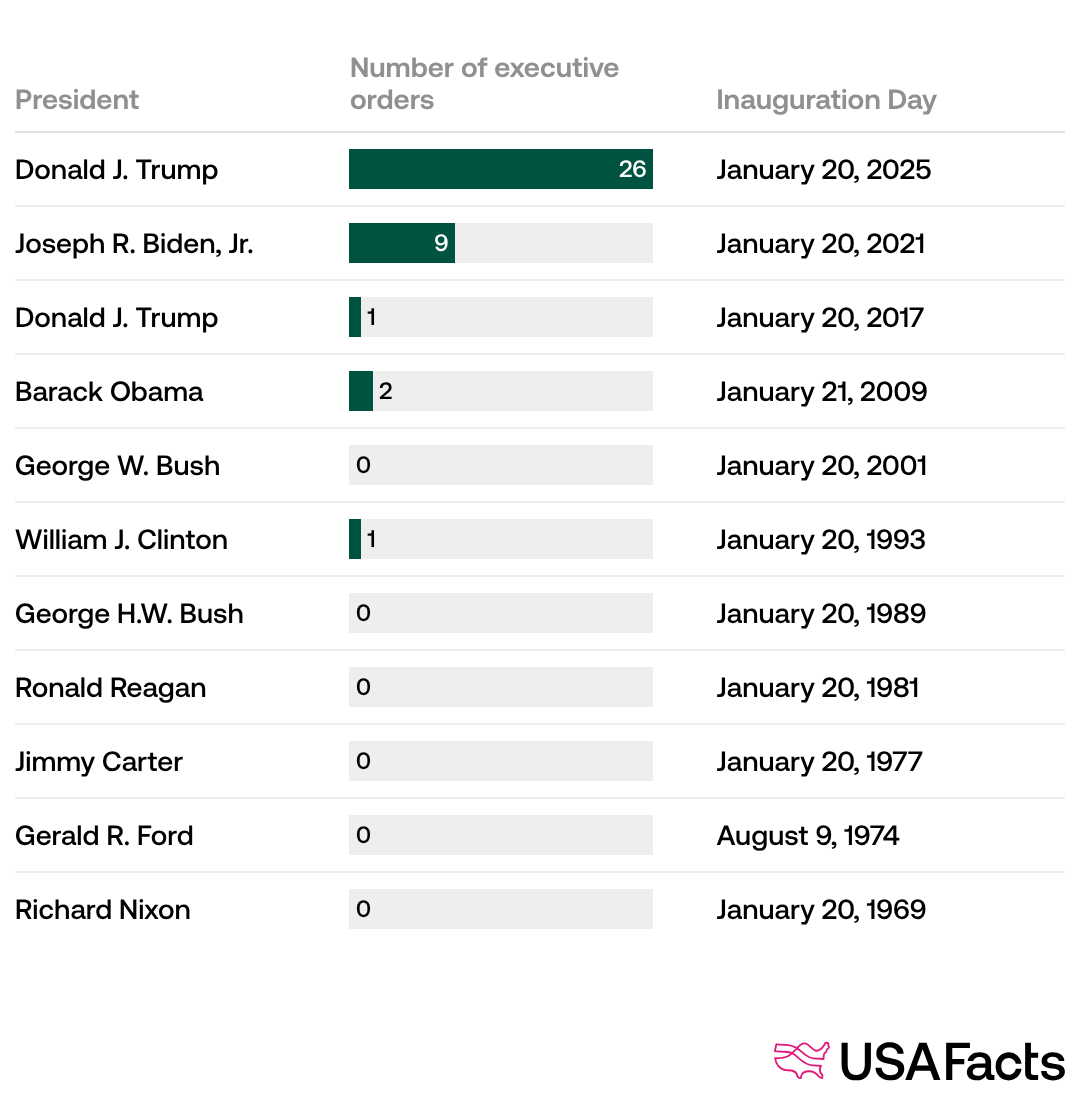
Task: Click the January 21, 2009 date
Action: [x=821, y=392]
